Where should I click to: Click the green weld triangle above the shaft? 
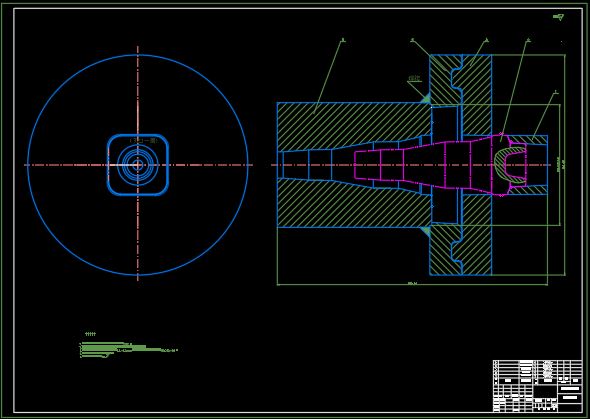(x=425, y=99)
